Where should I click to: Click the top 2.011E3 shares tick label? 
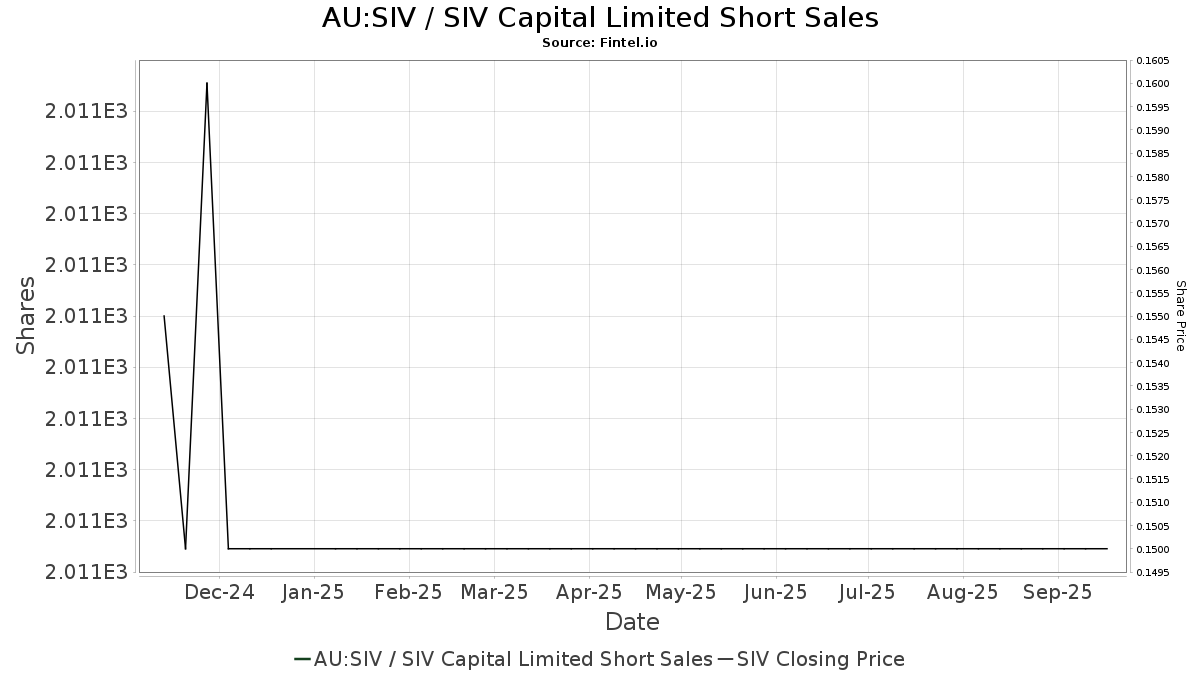(87, 111)
